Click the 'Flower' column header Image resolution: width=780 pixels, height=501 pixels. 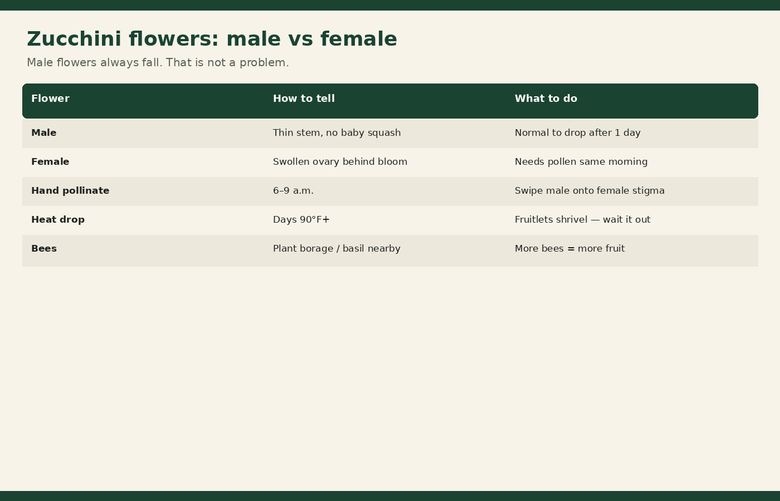50,99
